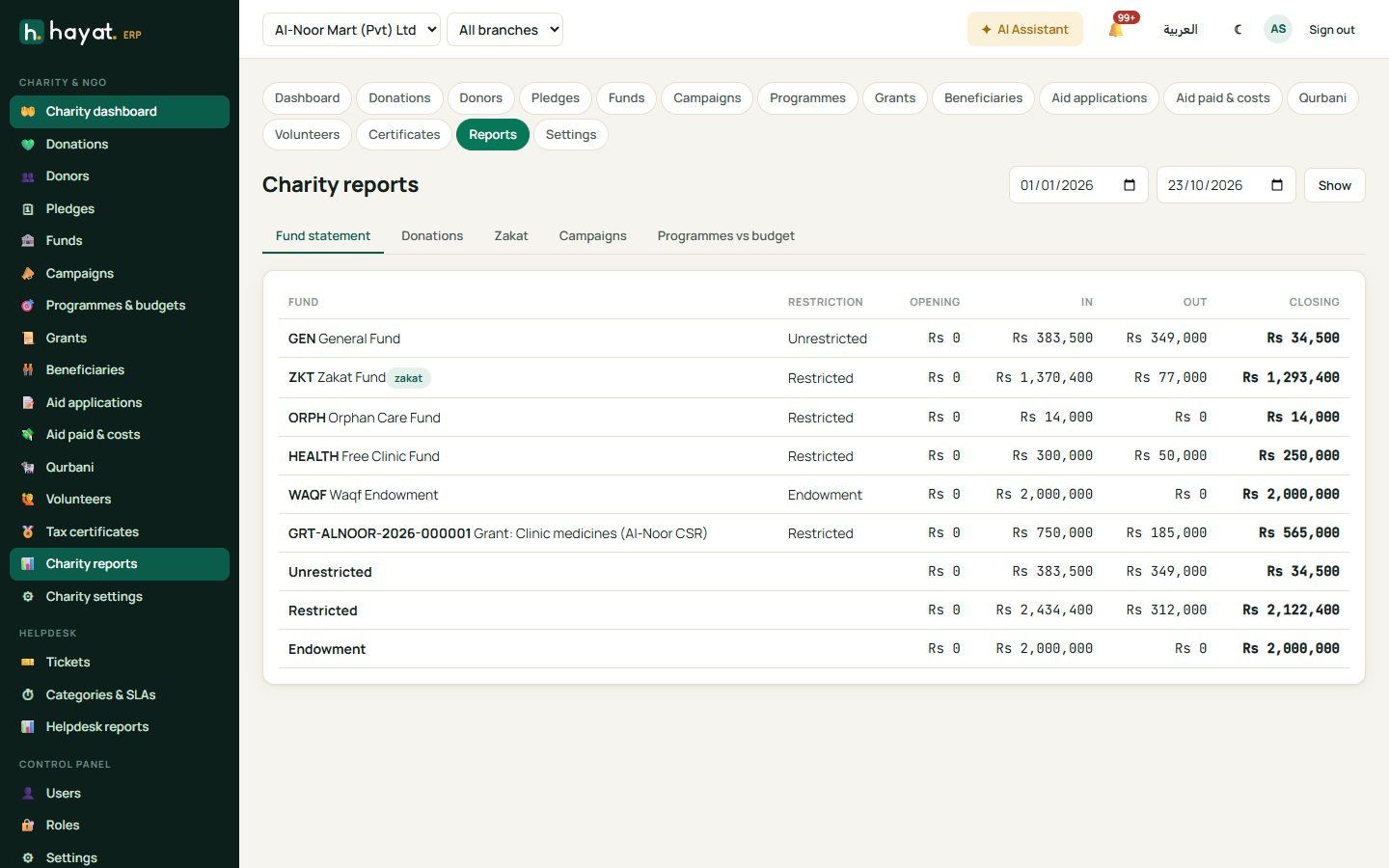Click the Volunteers icon in sidebar

[28, 500]
